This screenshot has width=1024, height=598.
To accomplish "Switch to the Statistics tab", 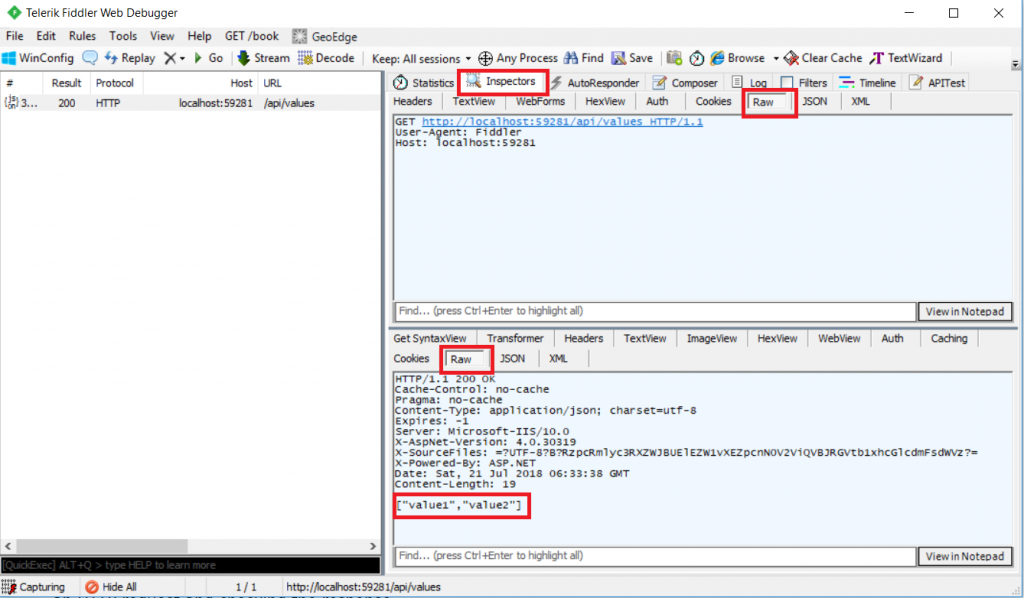I will click(x=423, y=83).
